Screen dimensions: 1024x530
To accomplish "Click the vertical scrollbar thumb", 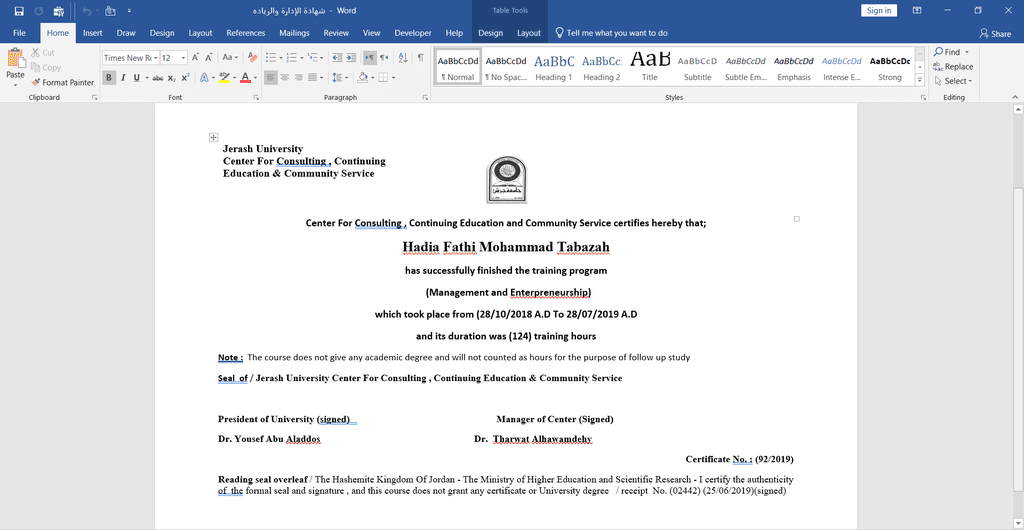I will pos(1017,339).
